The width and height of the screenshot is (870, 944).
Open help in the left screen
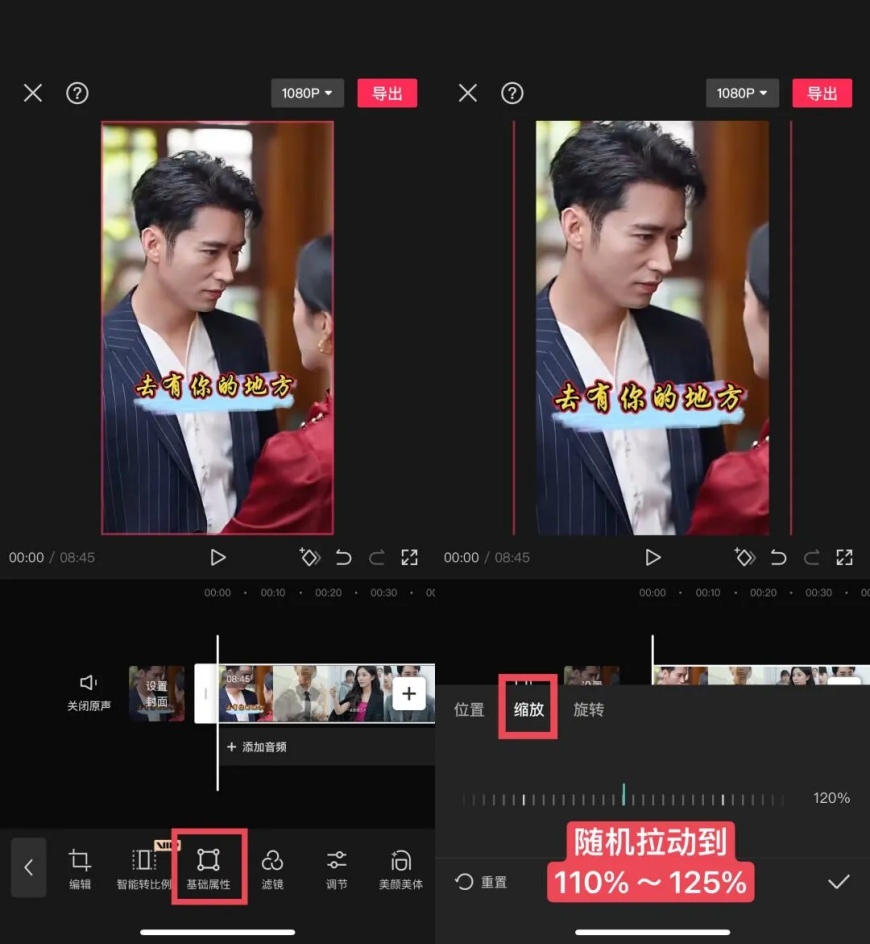click(77, 93)
